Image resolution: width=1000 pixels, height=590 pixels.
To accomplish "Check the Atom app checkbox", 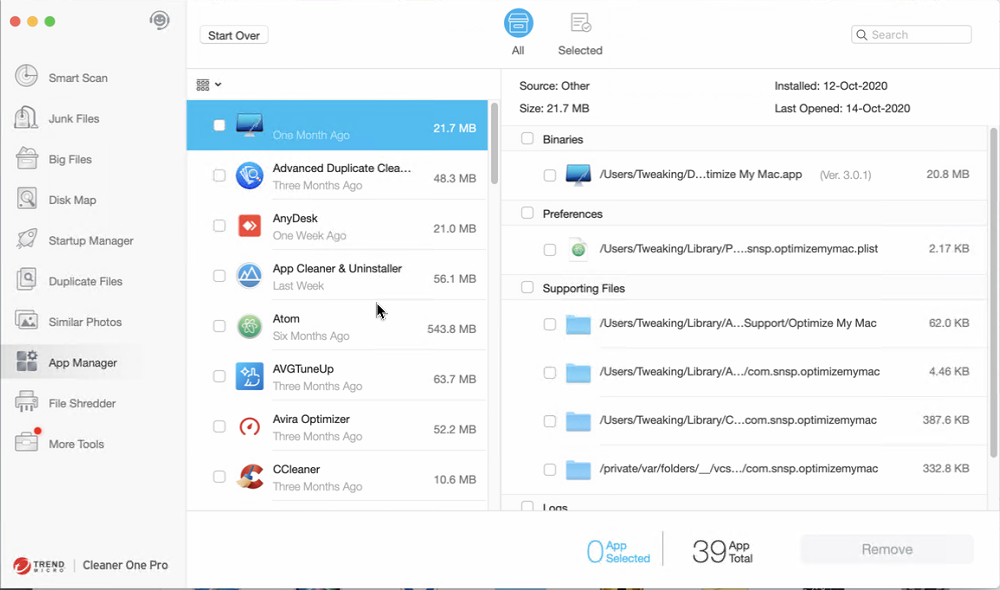I will (219, 326).
